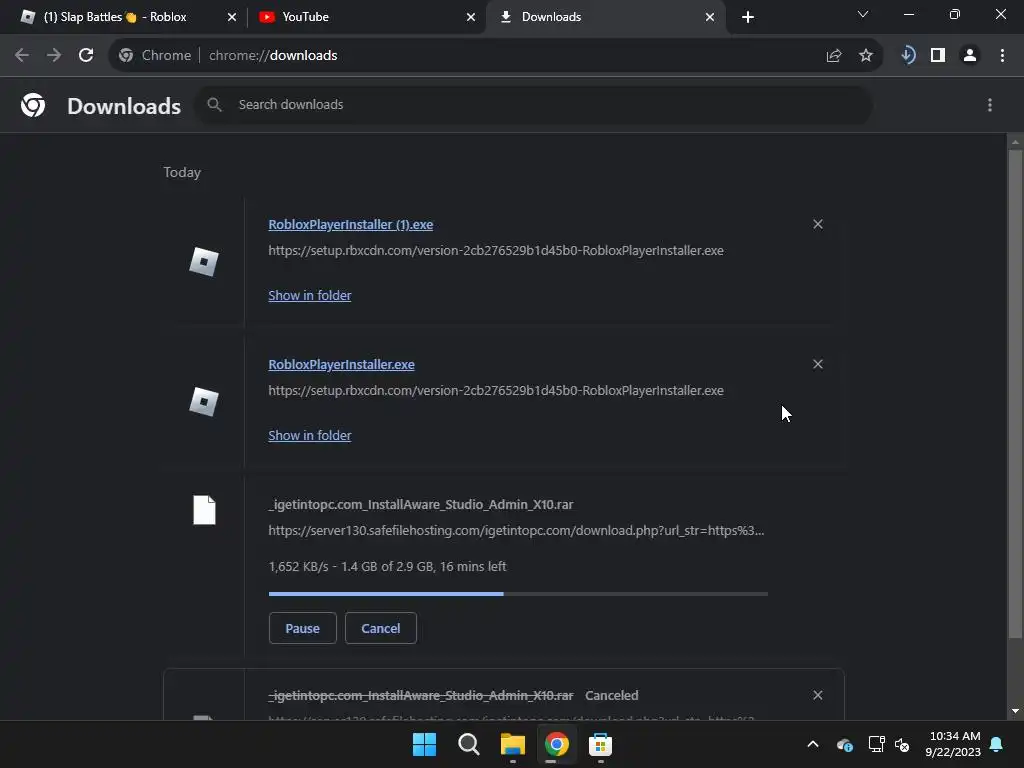The image size is (1024, 768).
Task: Click the Chrome logo beside the Downloads heading
Action: [33, 105]
